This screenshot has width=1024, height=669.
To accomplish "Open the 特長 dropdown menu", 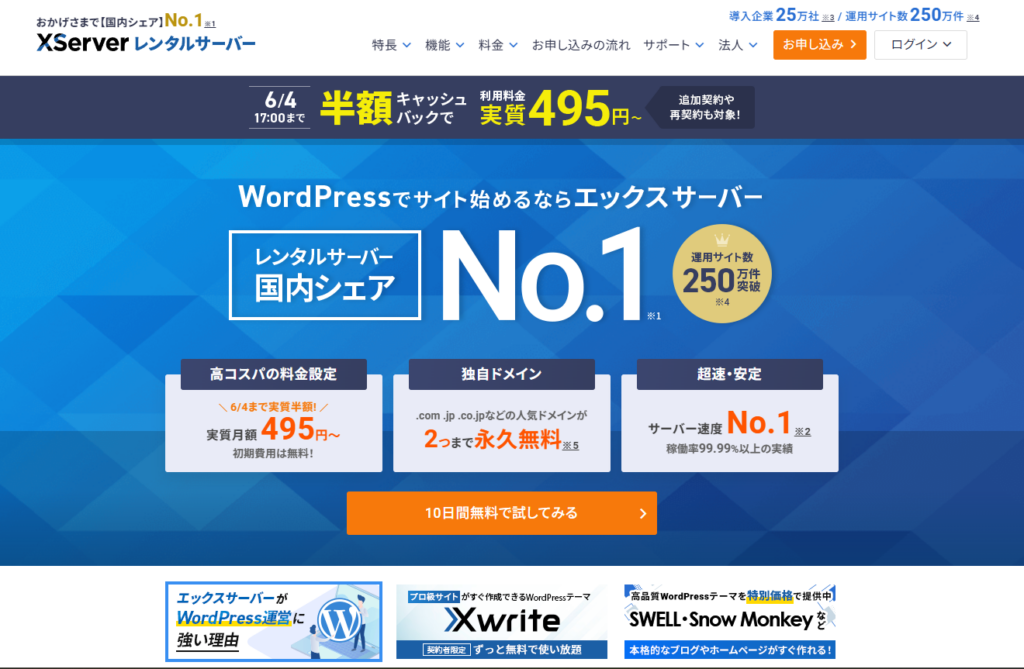I will click(x=391, y=45).
